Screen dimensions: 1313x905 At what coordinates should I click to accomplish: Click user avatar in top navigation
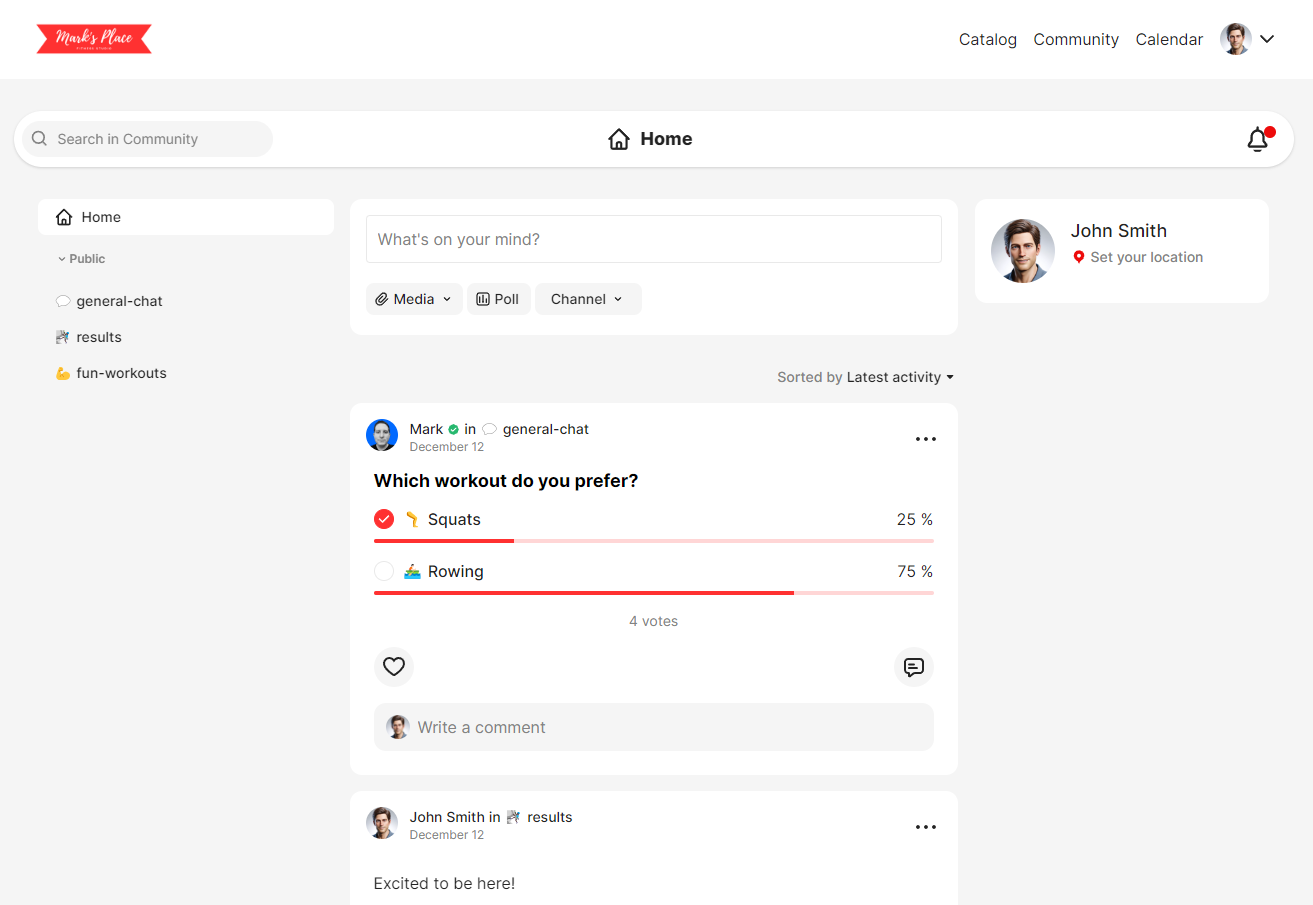pos(1236,39)
